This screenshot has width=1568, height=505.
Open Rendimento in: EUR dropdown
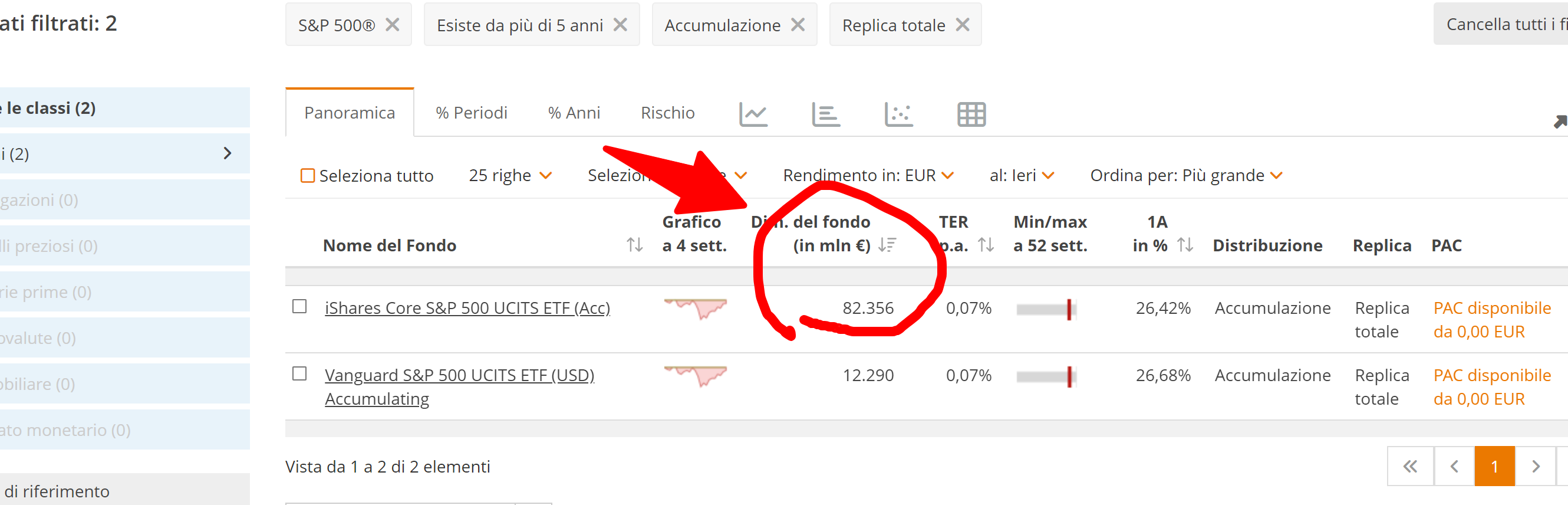pyautogui.click(x=867, y=175)
